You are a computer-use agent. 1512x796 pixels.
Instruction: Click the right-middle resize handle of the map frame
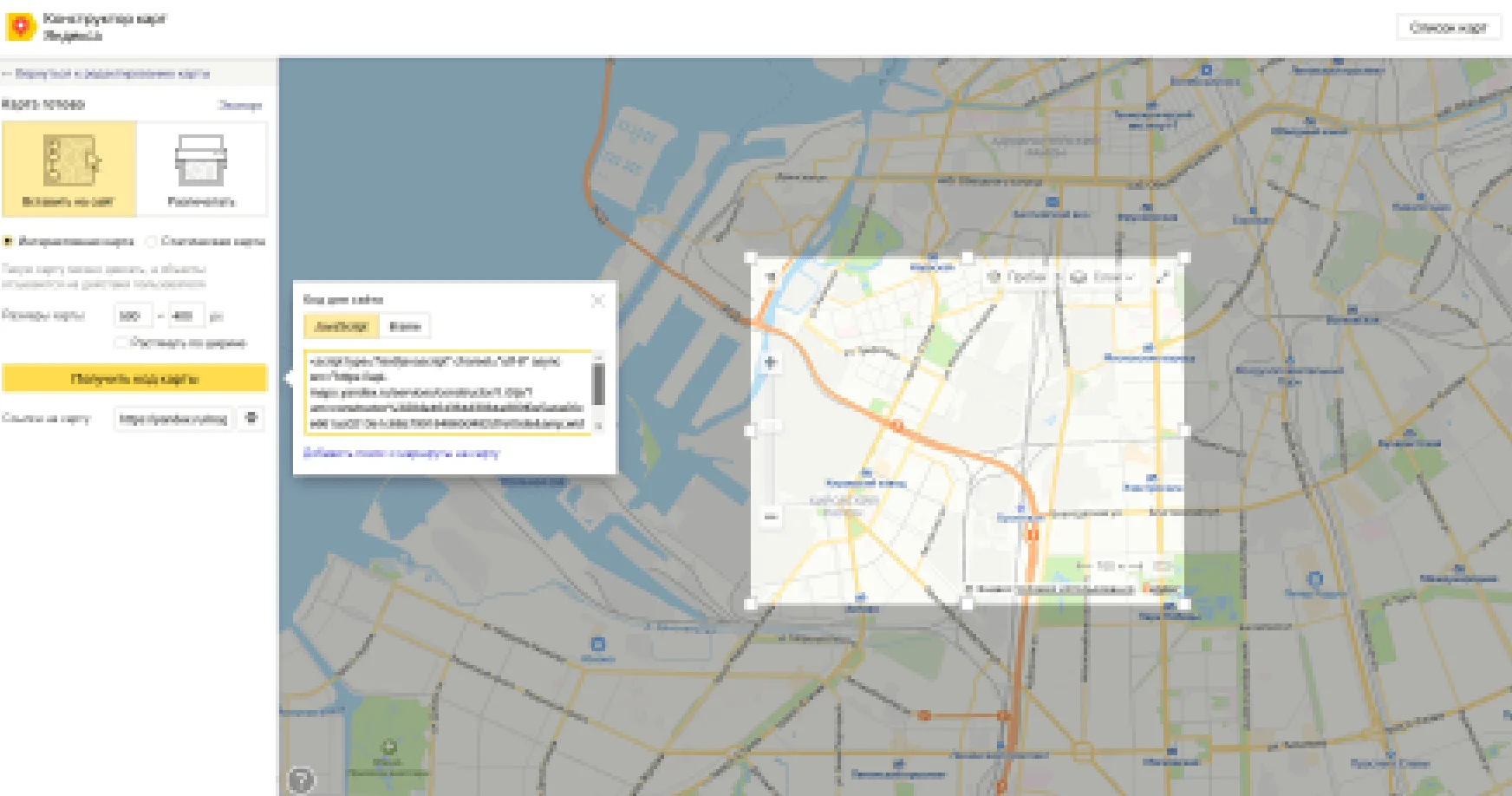point(1184,430)
